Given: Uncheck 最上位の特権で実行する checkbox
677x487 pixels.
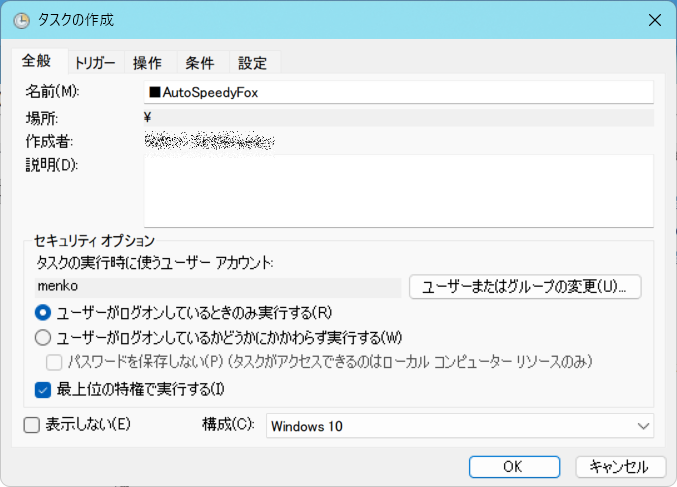Looking at the screenshot, I should click(x=43, y=390).
